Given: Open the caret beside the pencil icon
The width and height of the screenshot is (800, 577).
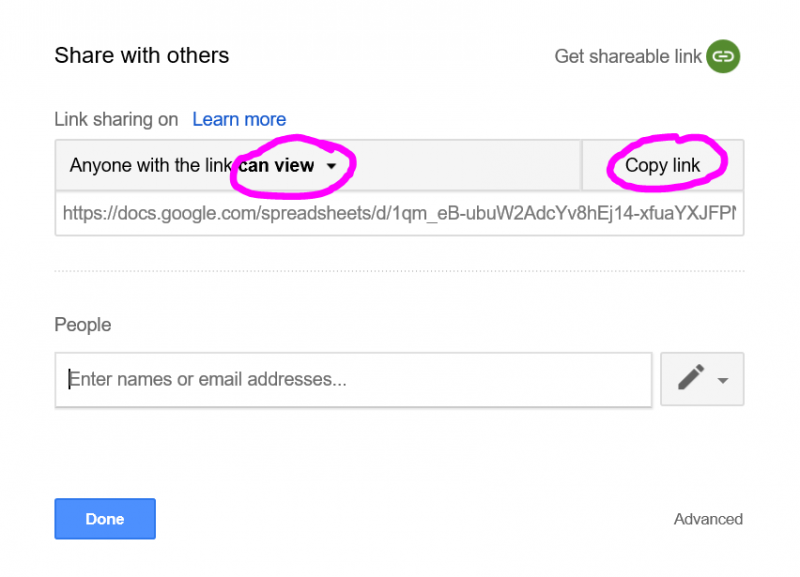Looking at the screenshot, I should point(723,381).
